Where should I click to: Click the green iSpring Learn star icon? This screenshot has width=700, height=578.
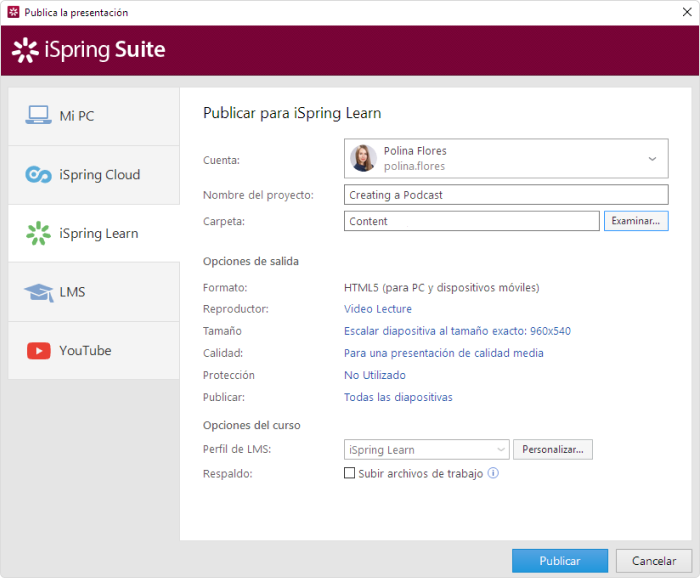pyautogui.click(x=38, y=233)
